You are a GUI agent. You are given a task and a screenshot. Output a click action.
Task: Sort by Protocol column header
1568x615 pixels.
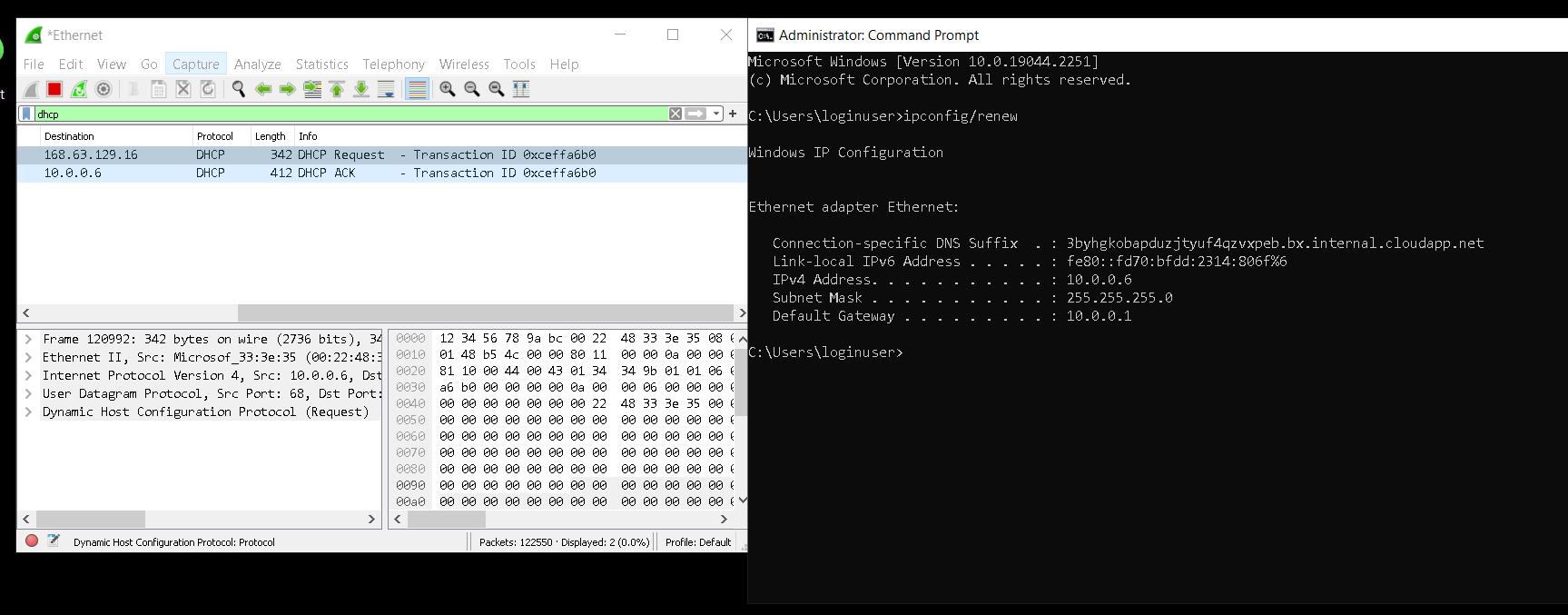(x=222, y=136)
